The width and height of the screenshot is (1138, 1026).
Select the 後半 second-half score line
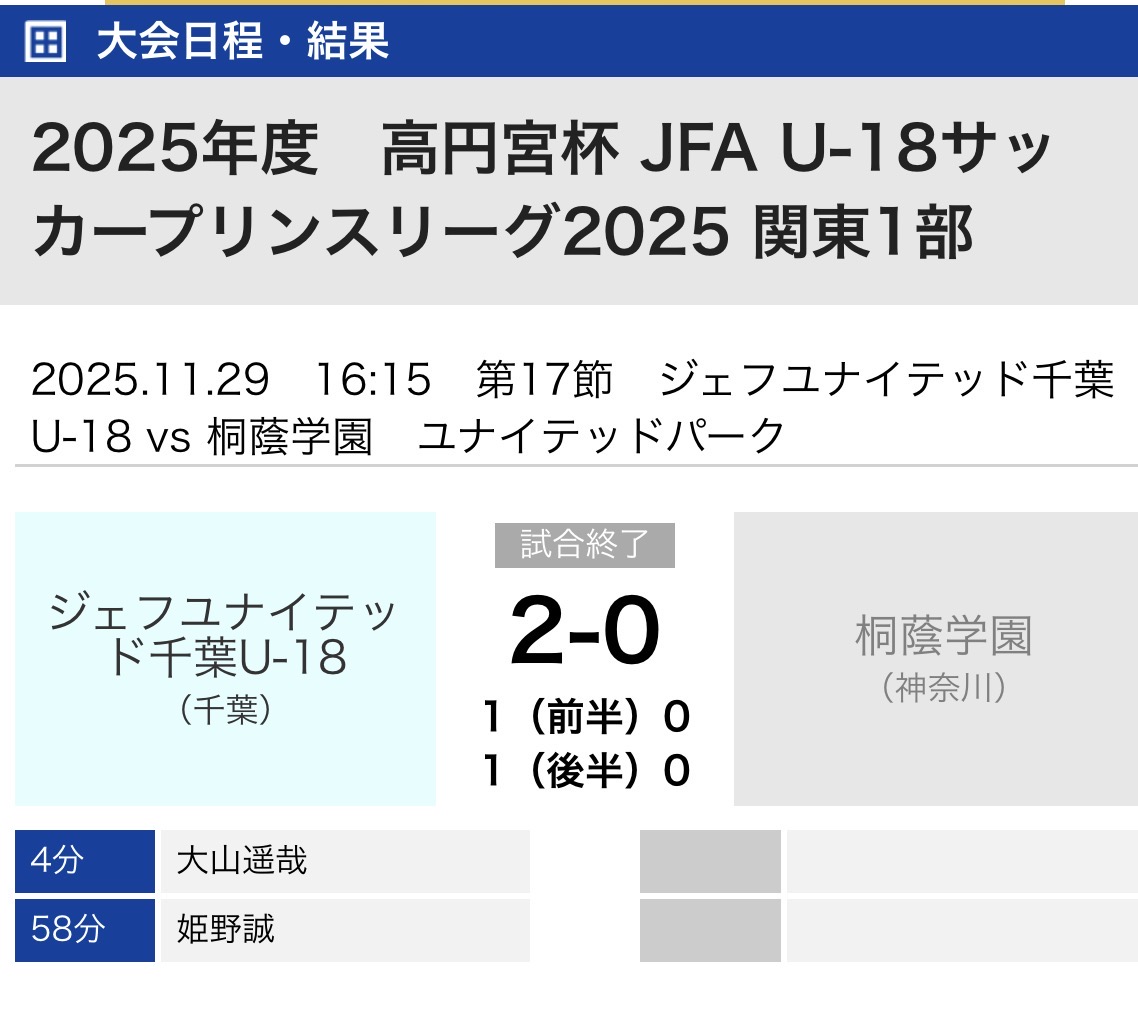tap(585, 770)
